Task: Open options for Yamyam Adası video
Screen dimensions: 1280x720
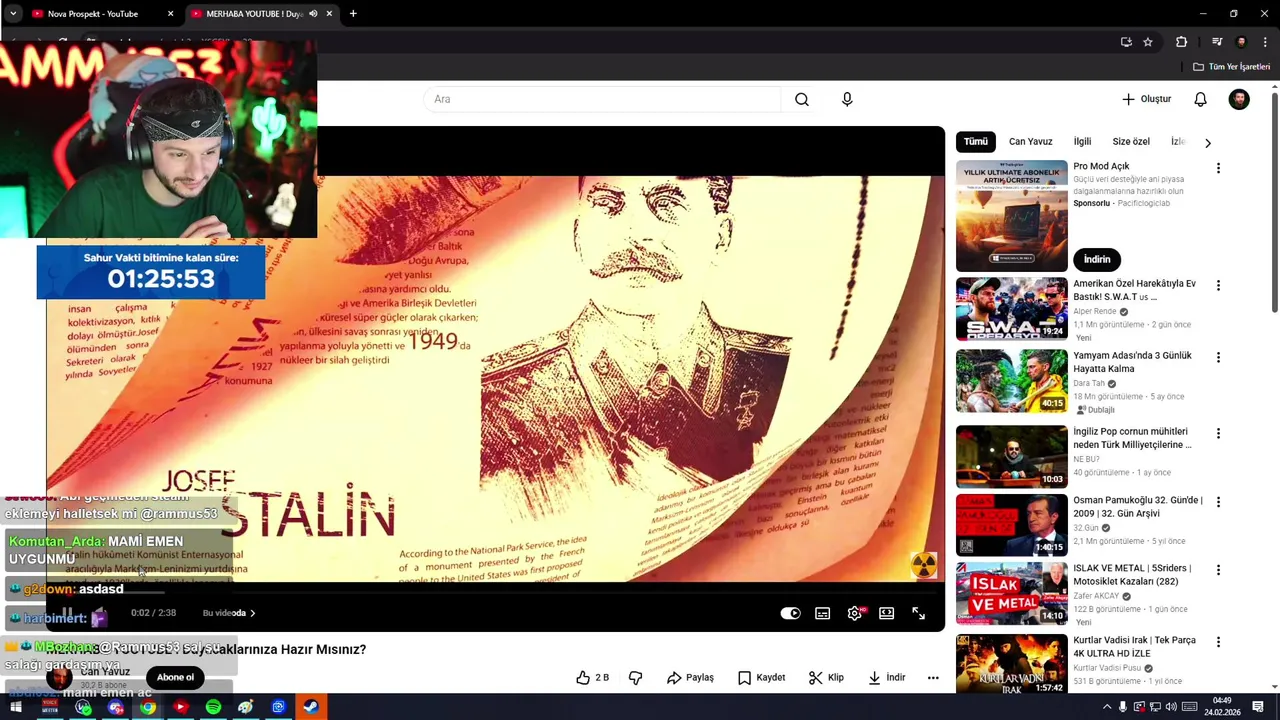Action: click(x=1218, y=357)
